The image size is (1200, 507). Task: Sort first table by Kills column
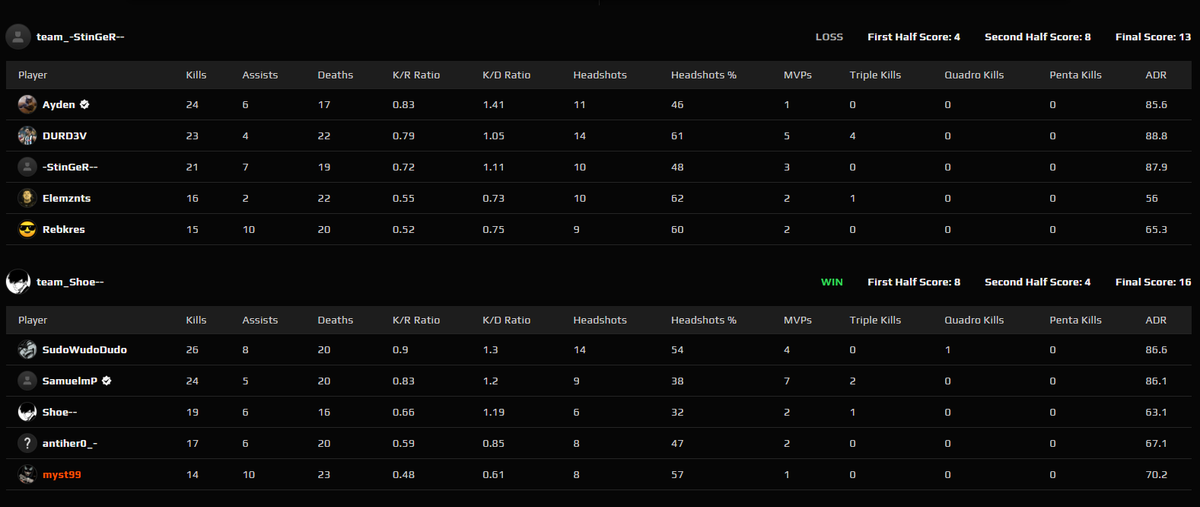(196, 75)
